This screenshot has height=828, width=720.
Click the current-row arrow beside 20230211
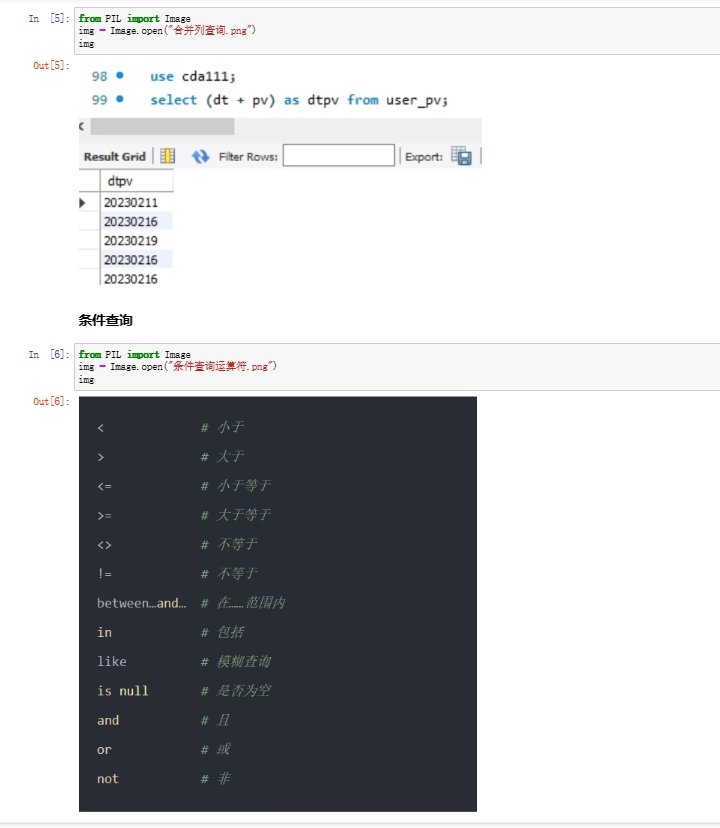tap(82, 203)
